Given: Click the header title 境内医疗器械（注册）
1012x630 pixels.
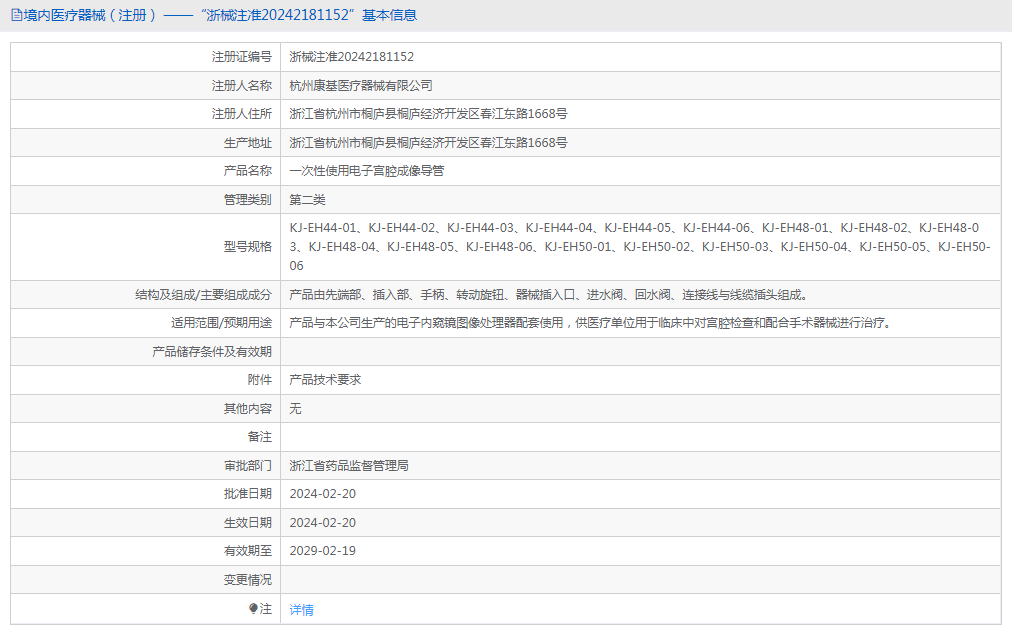Looking at the screenshot, I should (90, 15).
